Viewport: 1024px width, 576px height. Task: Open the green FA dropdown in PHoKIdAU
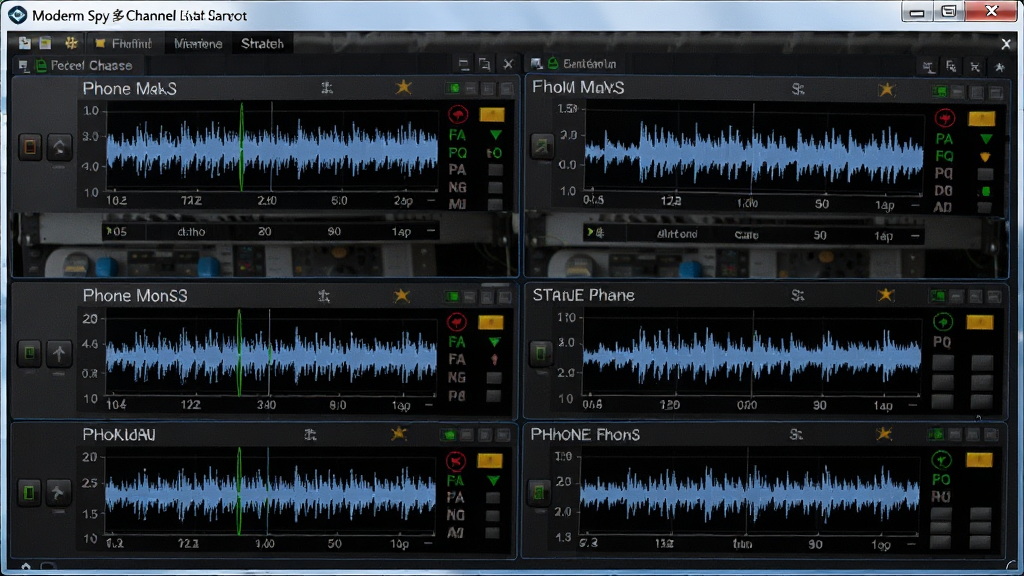point(493,481)
